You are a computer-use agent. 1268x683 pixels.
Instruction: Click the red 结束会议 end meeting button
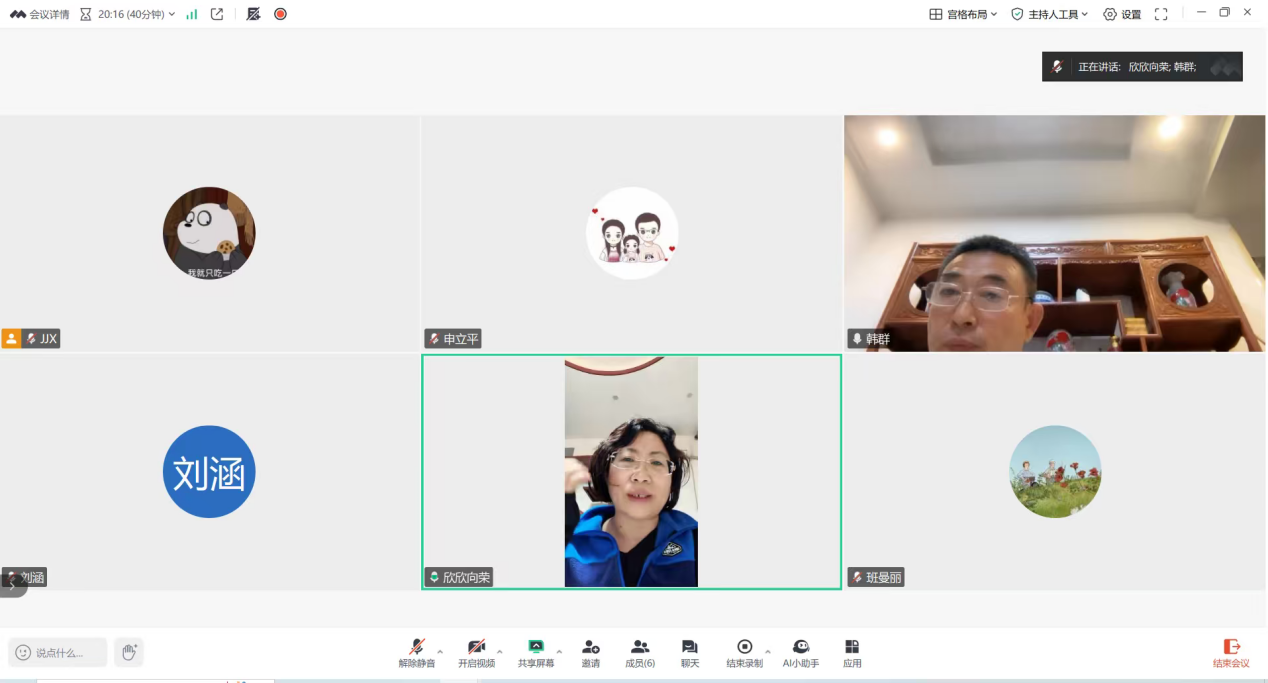[1231, 653]
